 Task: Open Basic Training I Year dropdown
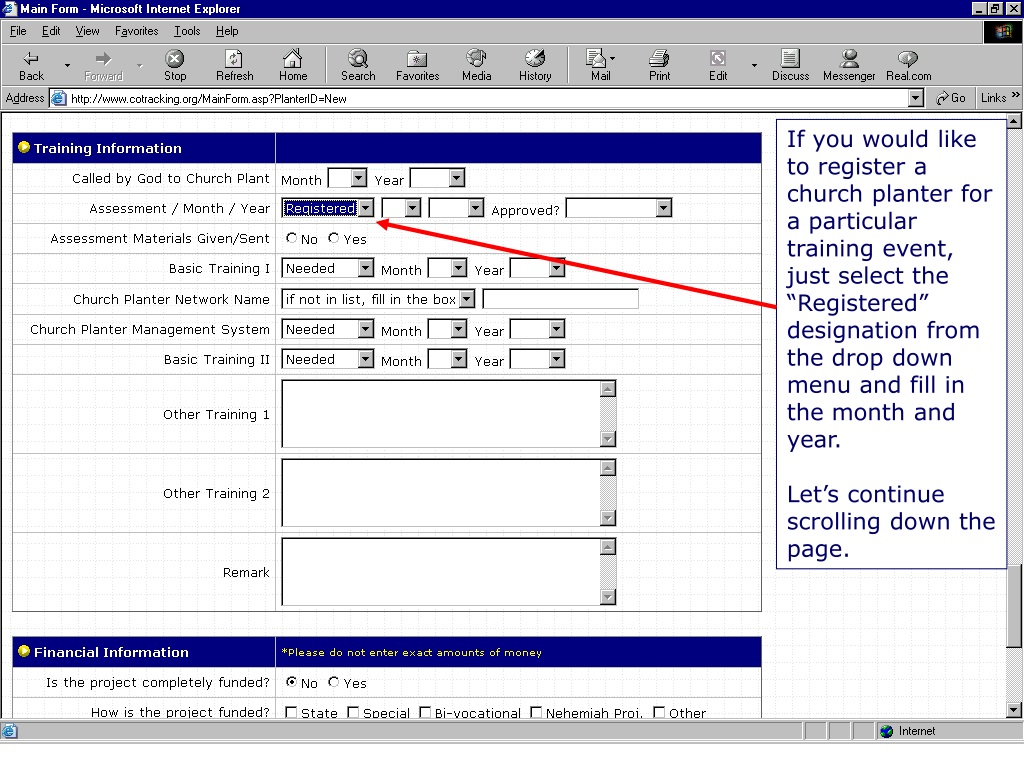(537, 268)
